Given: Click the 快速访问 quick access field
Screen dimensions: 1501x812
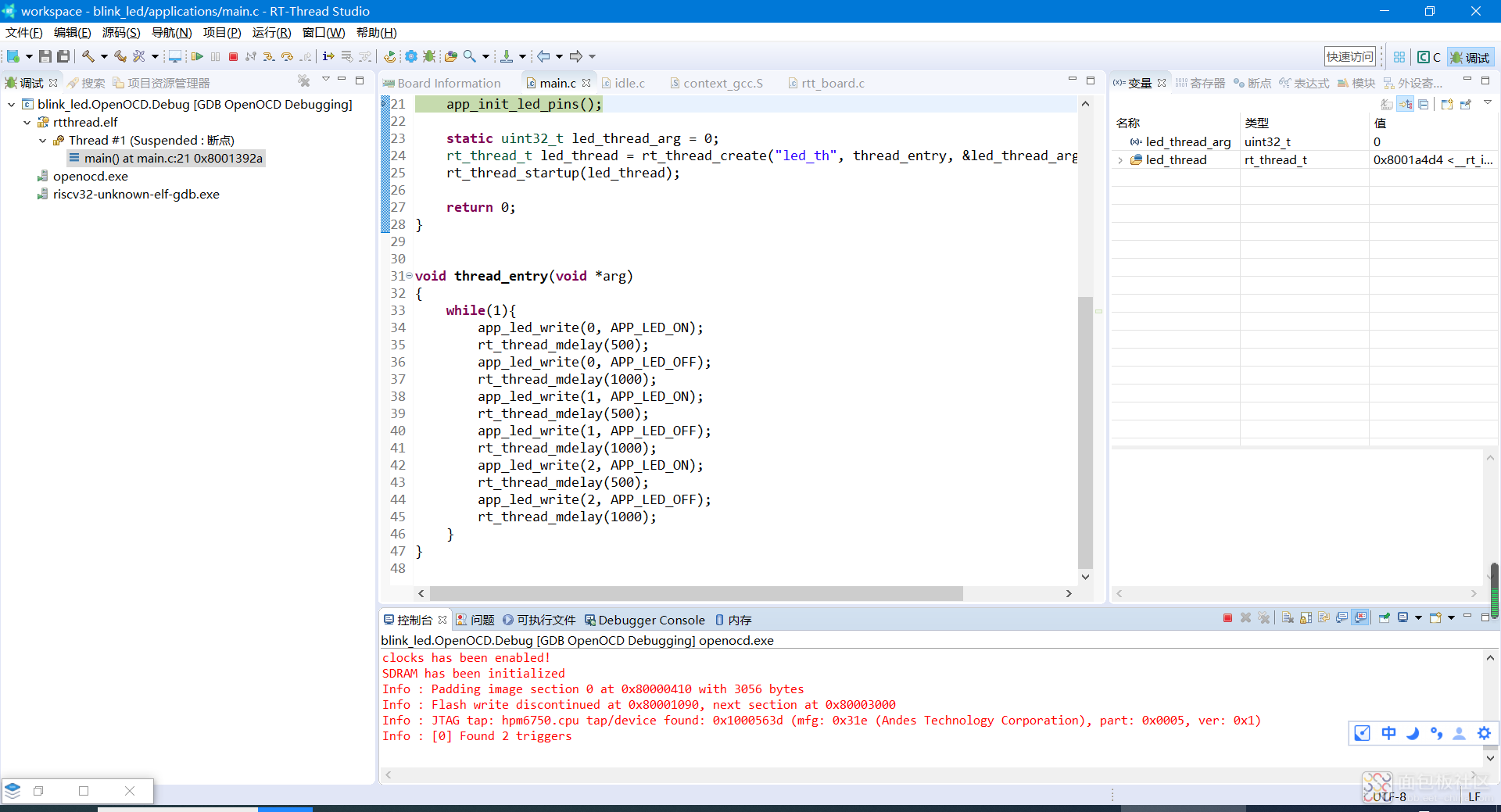Looking at the screenshot, I should pos(1349,57).
